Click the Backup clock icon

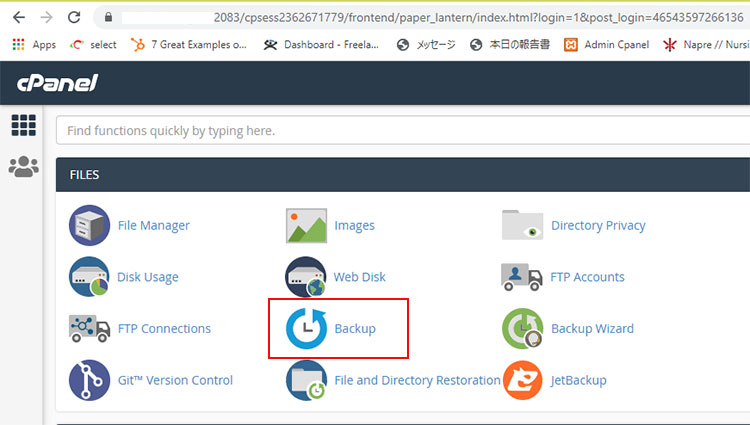[306, 328]
